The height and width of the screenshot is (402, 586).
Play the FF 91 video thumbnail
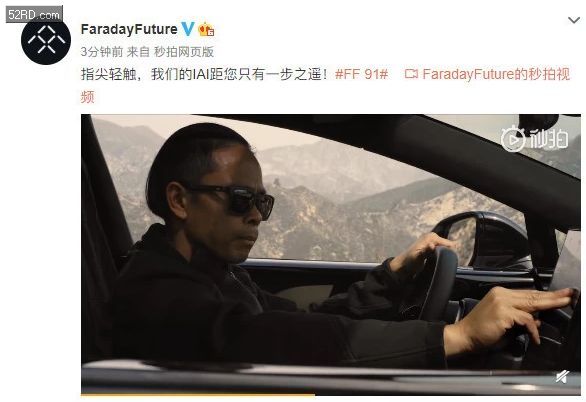pyautogui.click(x=331, y=253)
